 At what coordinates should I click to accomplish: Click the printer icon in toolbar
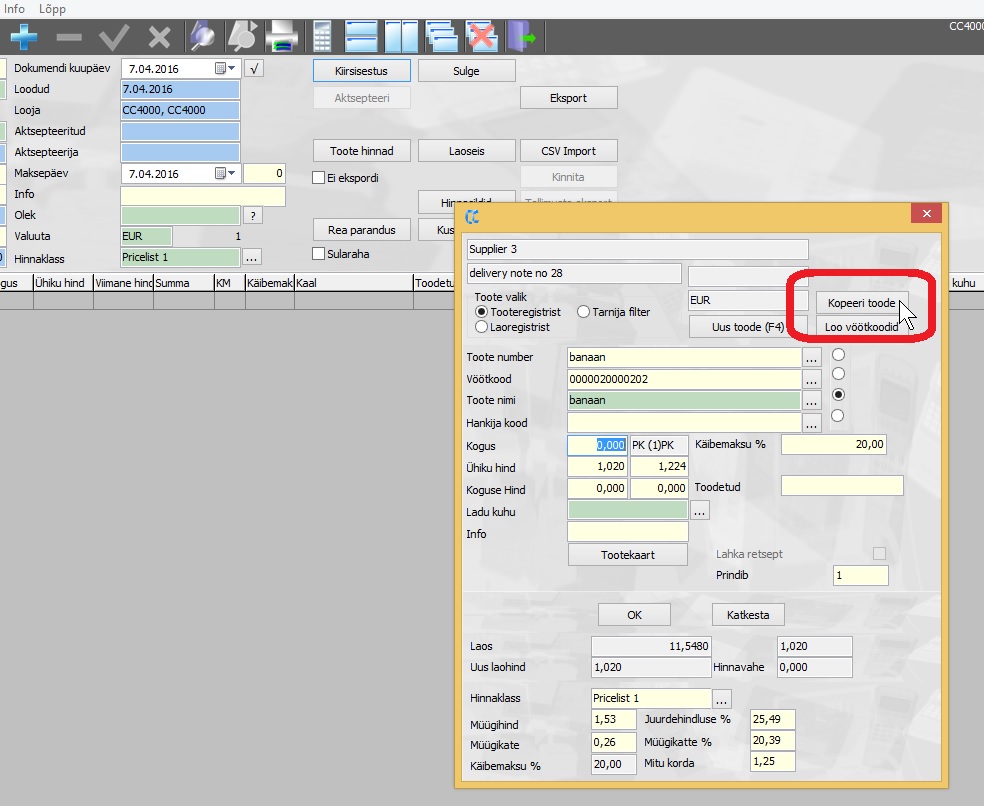coord(280,38)
